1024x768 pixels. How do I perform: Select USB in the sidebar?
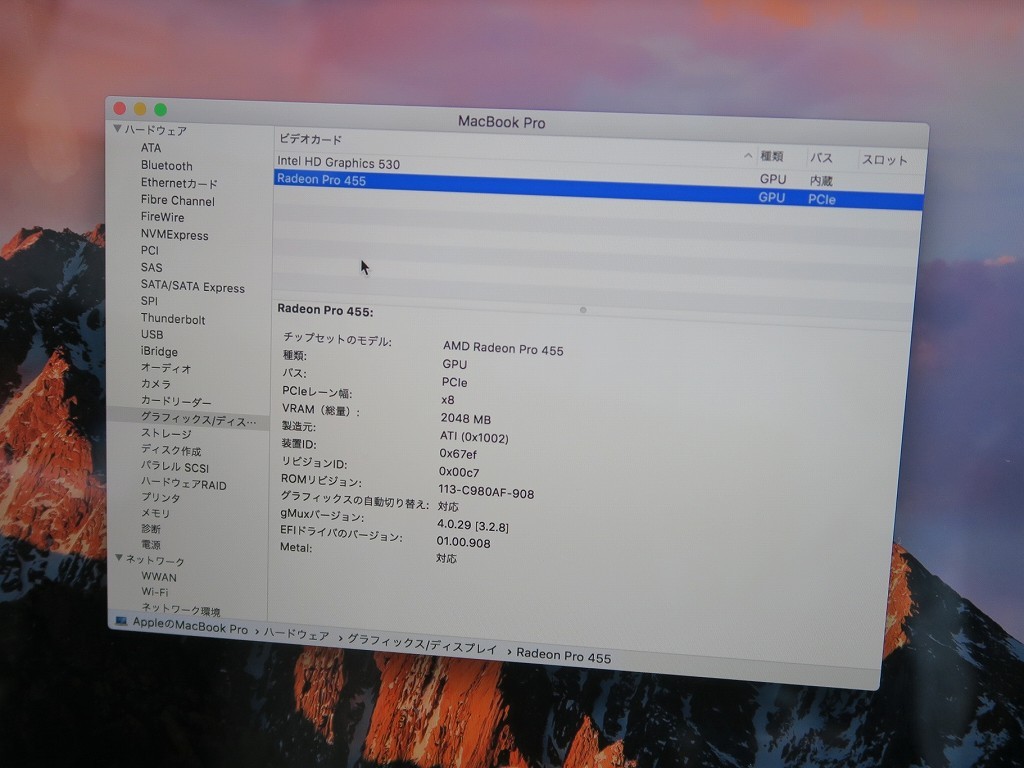(x=152, y=334)
